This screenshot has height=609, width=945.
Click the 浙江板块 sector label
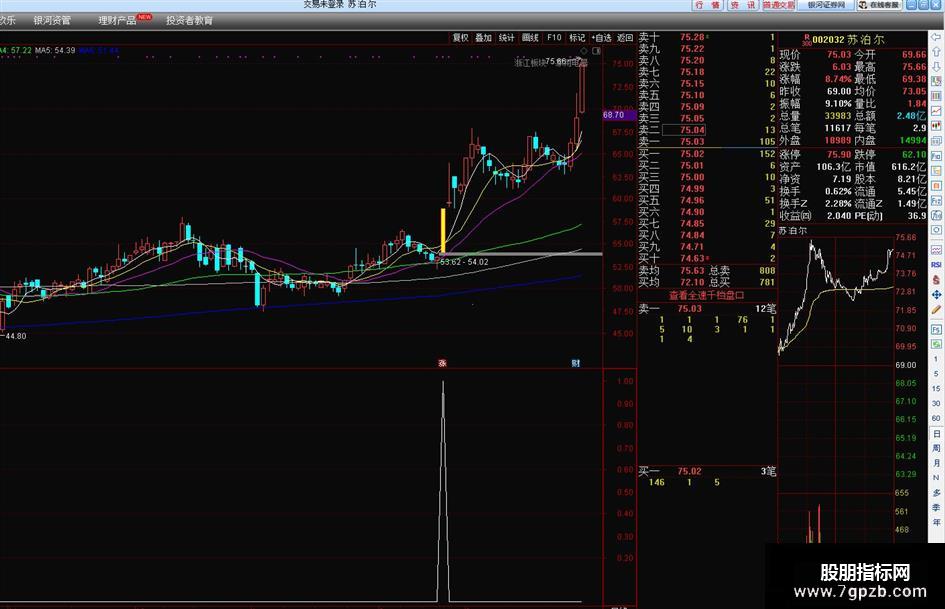(x=530, y=62)
